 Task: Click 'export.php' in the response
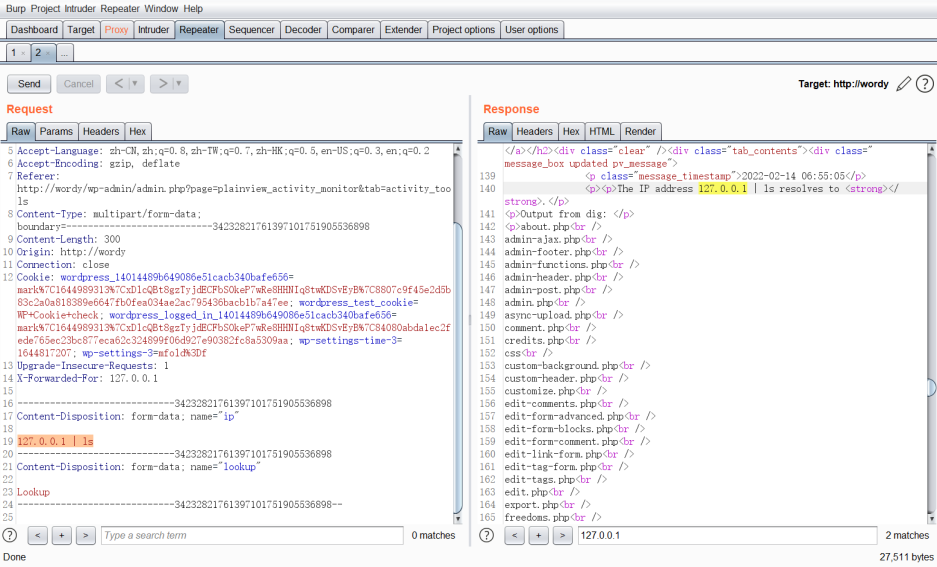coord(531,505)
